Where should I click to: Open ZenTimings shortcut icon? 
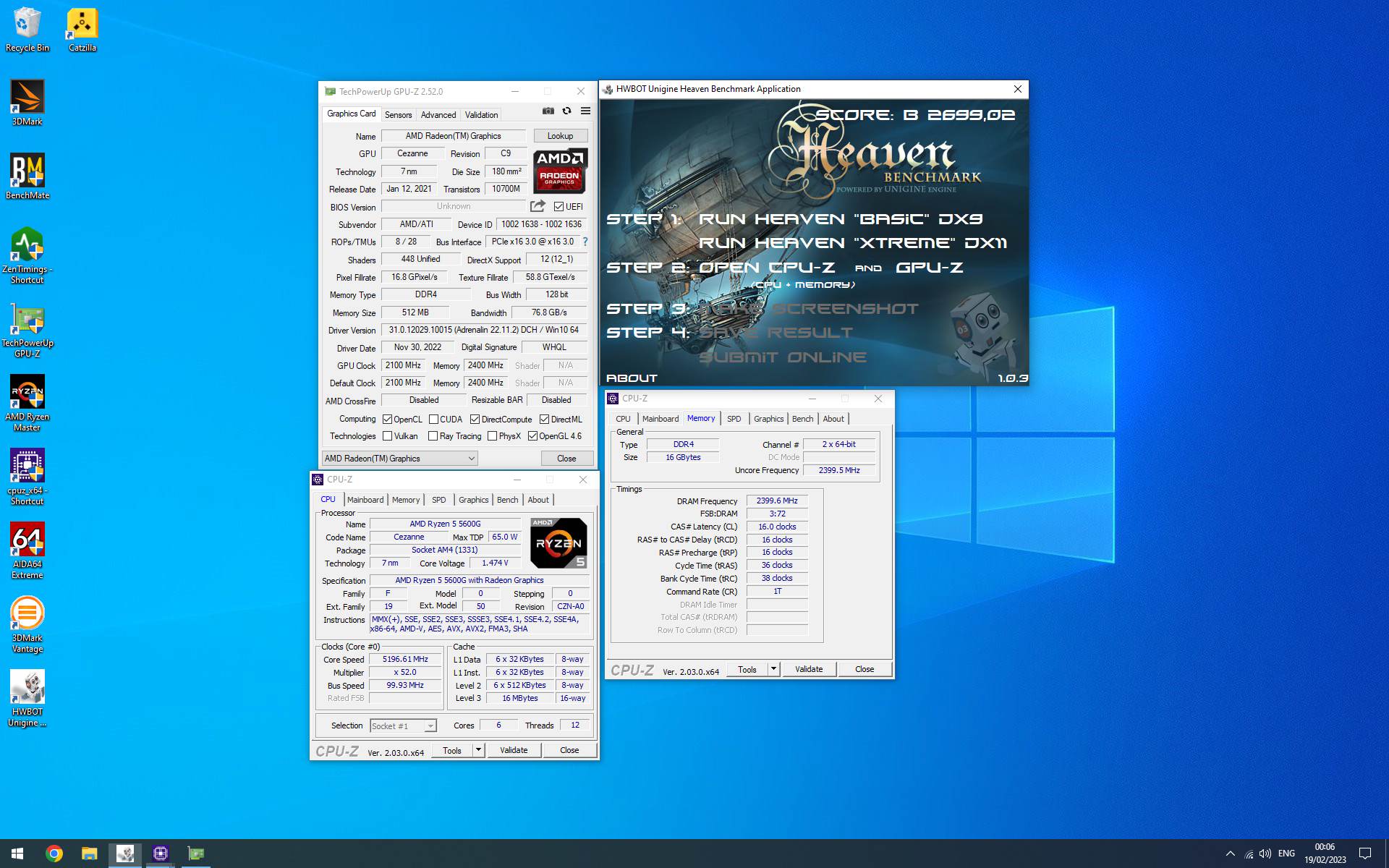tap(27, 255)
